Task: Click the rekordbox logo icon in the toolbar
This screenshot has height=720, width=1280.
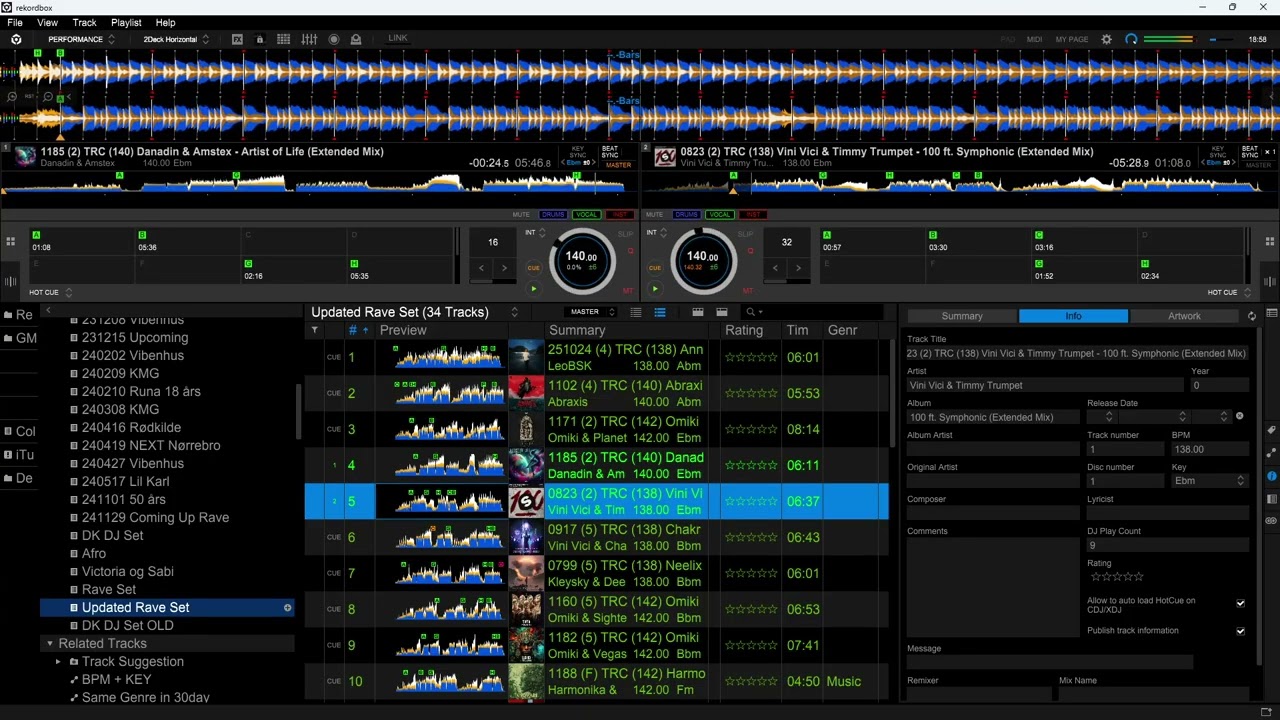Action: [16, 39]
